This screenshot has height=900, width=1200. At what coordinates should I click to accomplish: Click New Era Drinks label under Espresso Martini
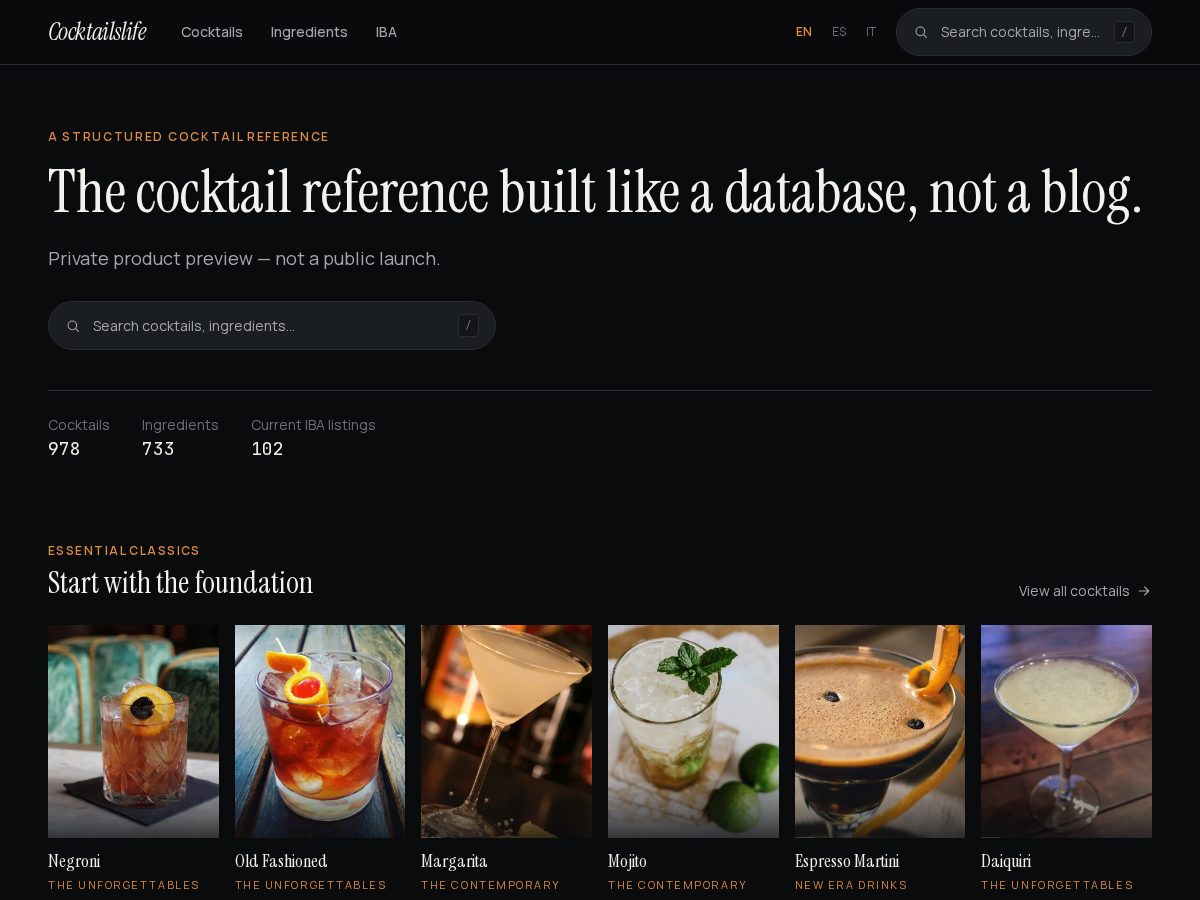851,885
